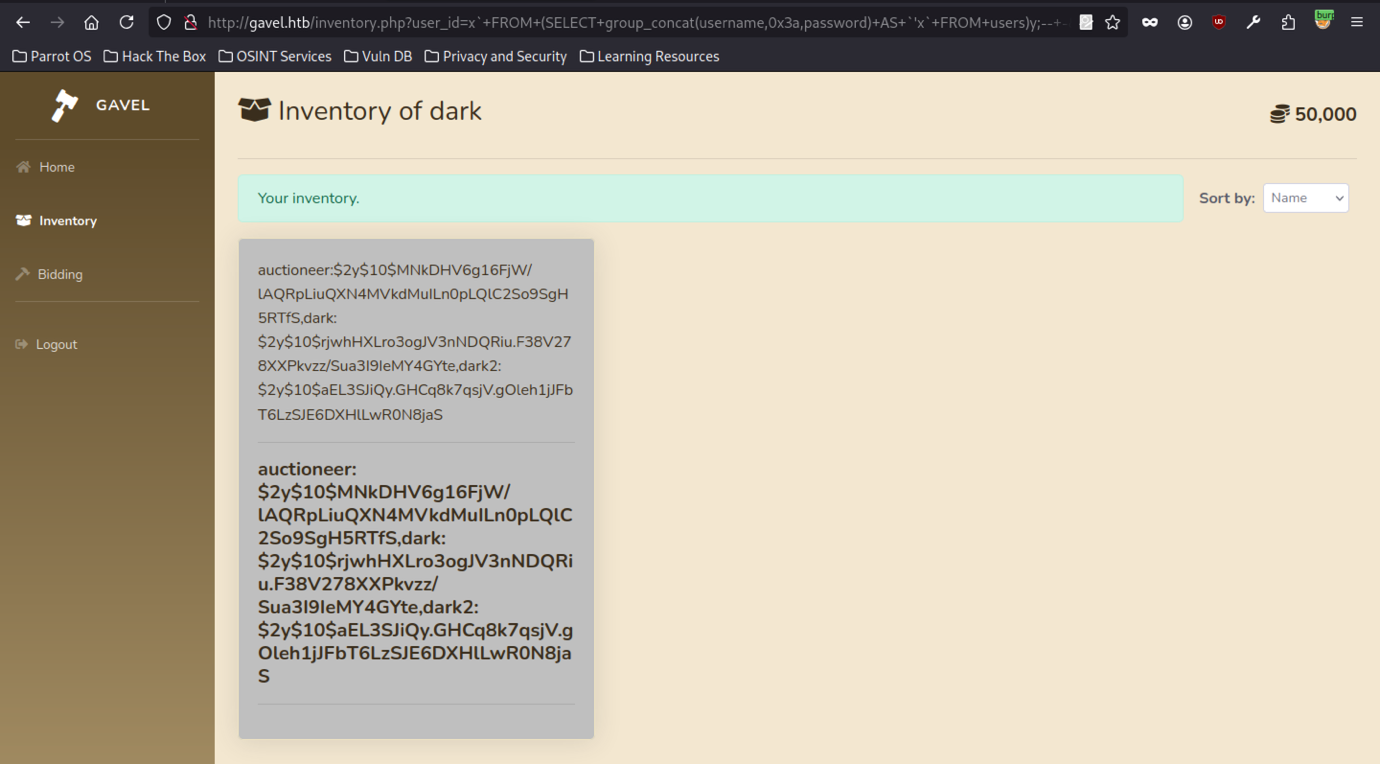Go to Home in the sidebar
1380x764 pixels.
pyautogui.click(x=56, y=167)
